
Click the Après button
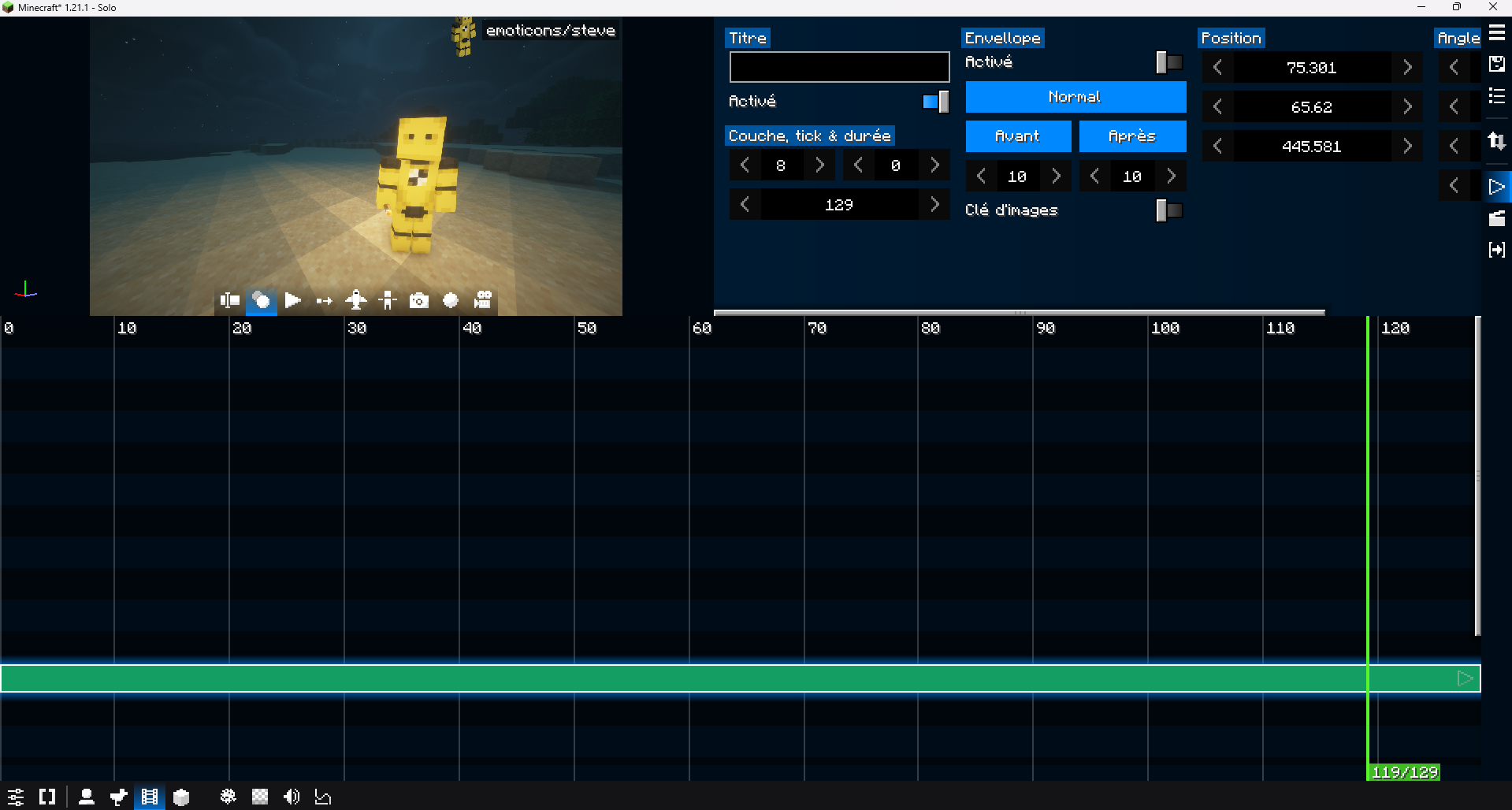coord(1132,136)
